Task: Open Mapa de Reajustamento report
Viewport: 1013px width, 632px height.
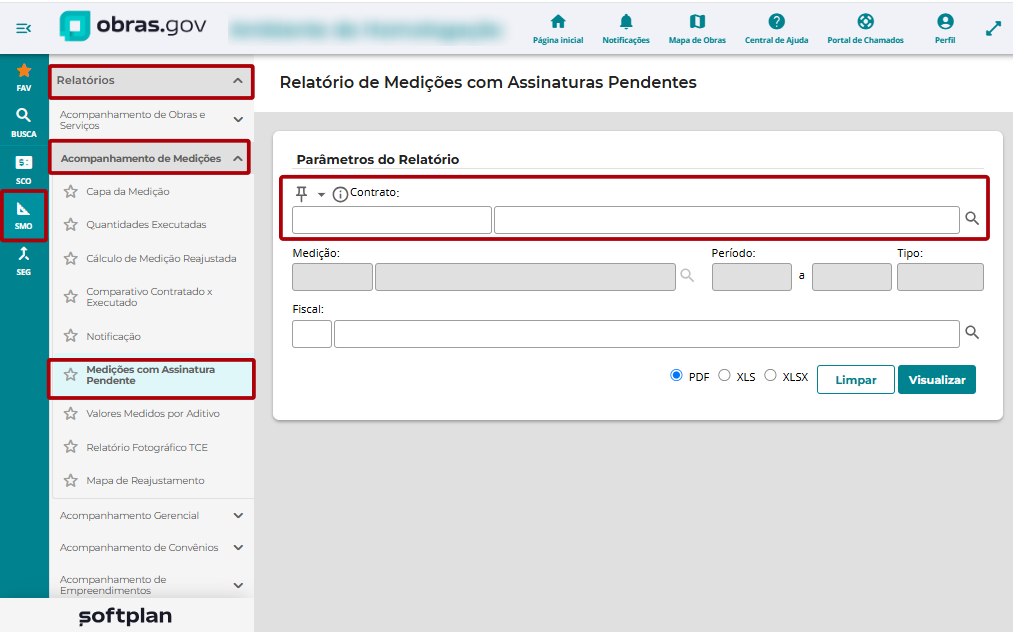Action: click(145, 481)
